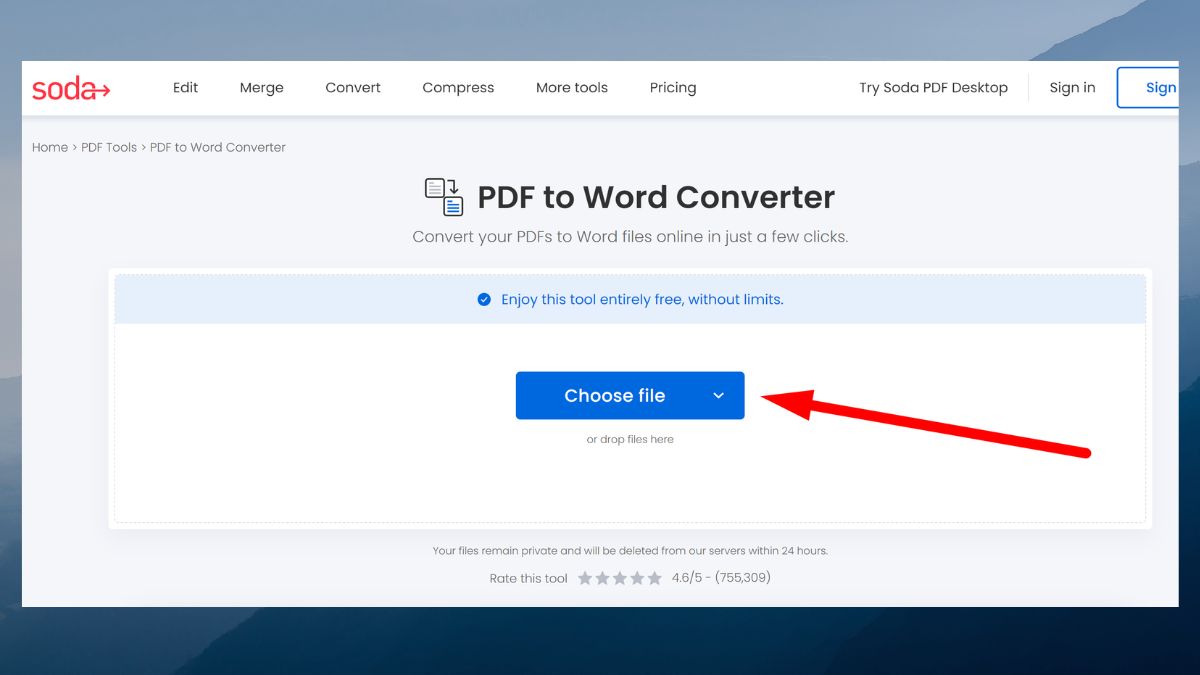Click the Sign up button
1200x675 pixels.
pyautogui.click(x=1147, y=88)
